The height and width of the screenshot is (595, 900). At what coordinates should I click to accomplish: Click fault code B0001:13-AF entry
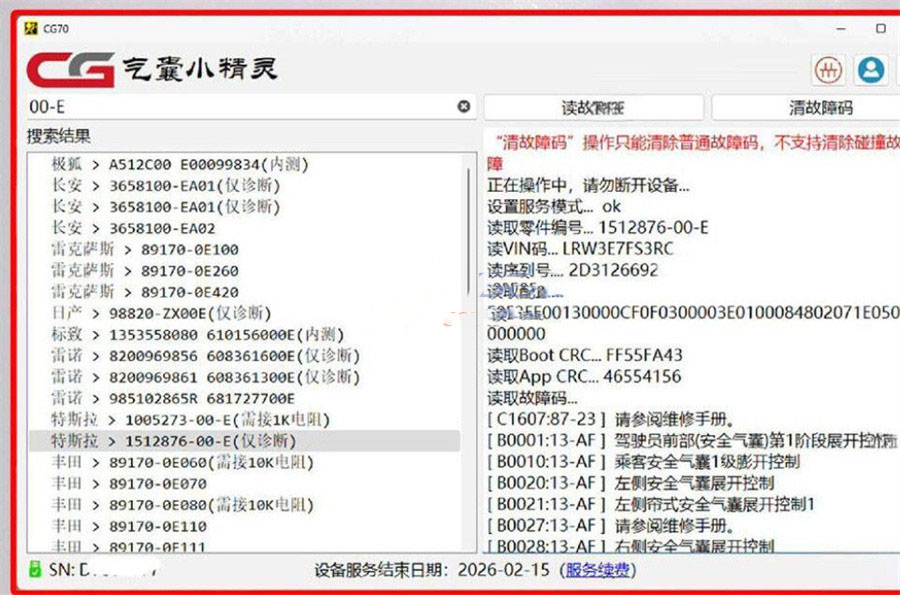[692, 440]
